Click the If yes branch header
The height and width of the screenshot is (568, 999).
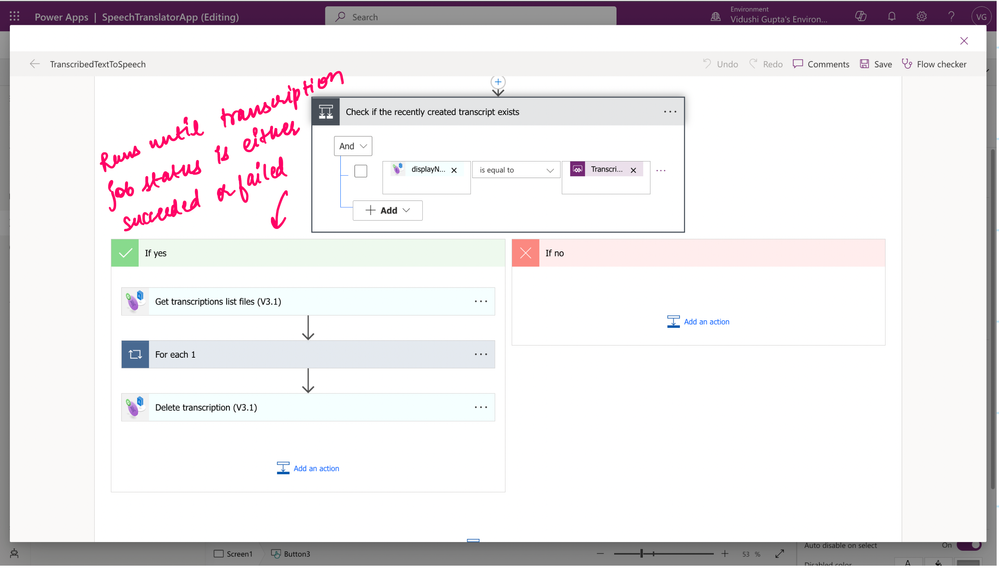[308, 253]
